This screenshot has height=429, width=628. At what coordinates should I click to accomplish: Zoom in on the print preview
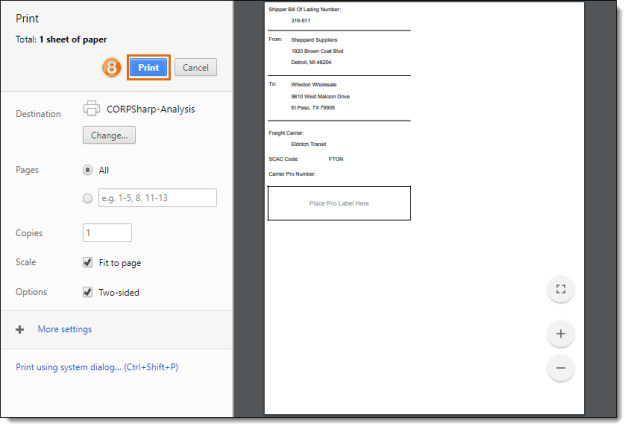[x=560, y=333]
